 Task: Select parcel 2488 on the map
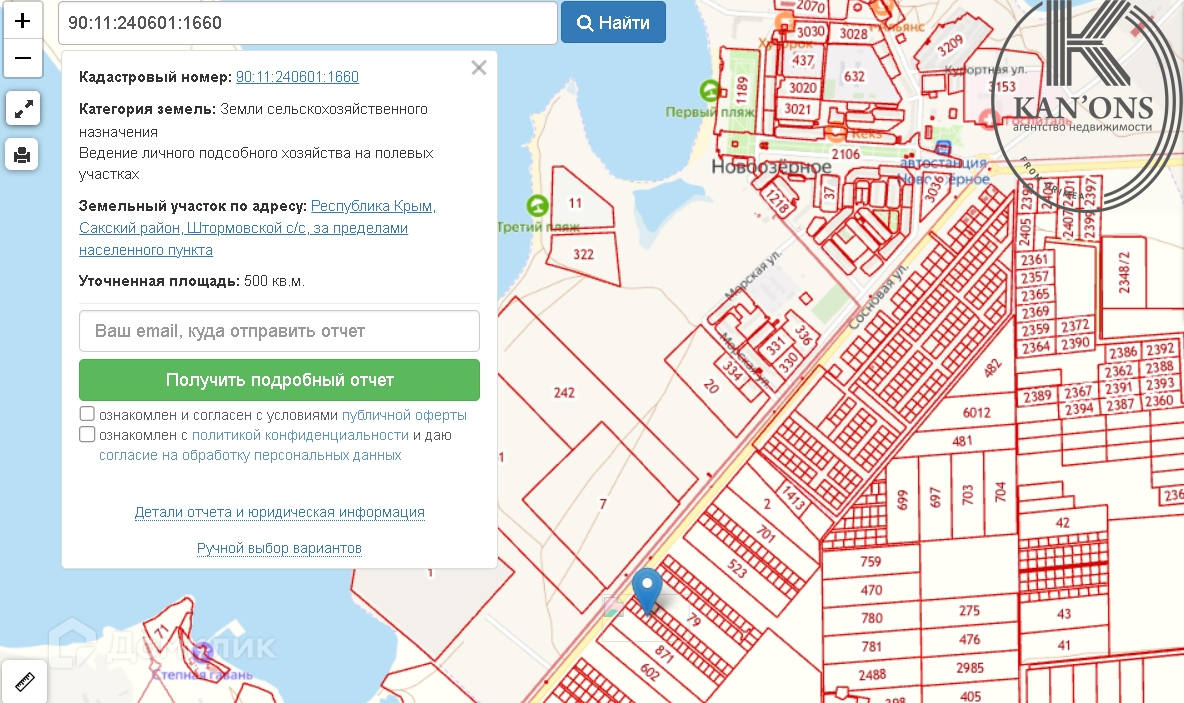tap(872, 675)
